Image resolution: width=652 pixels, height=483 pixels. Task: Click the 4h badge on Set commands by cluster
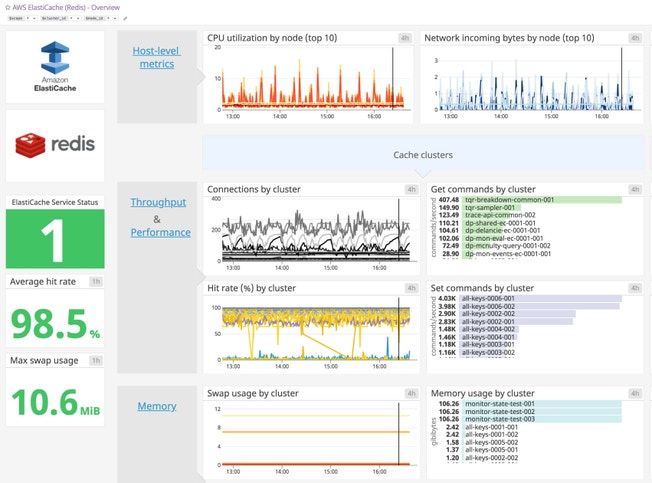click(x=635, y=288)
